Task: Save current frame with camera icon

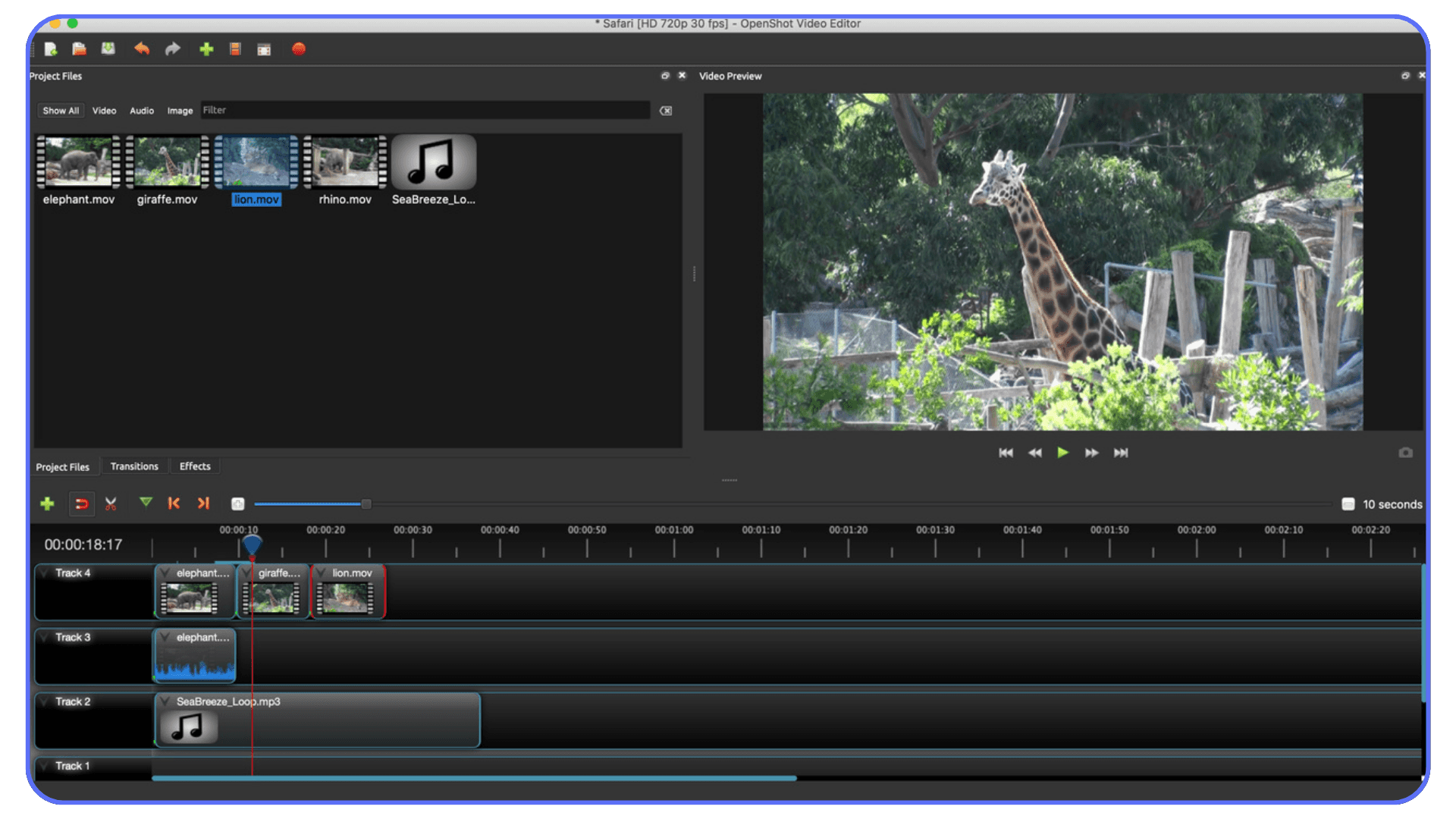Action: coord(1405,453)
